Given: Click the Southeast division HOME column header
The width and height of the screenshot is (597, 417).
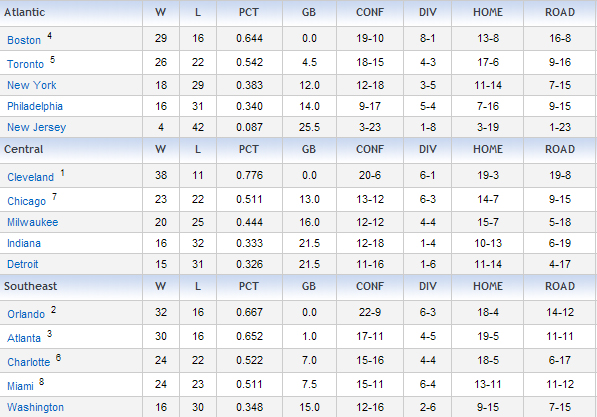Looking at the screenshot, I should pos(488,286).
